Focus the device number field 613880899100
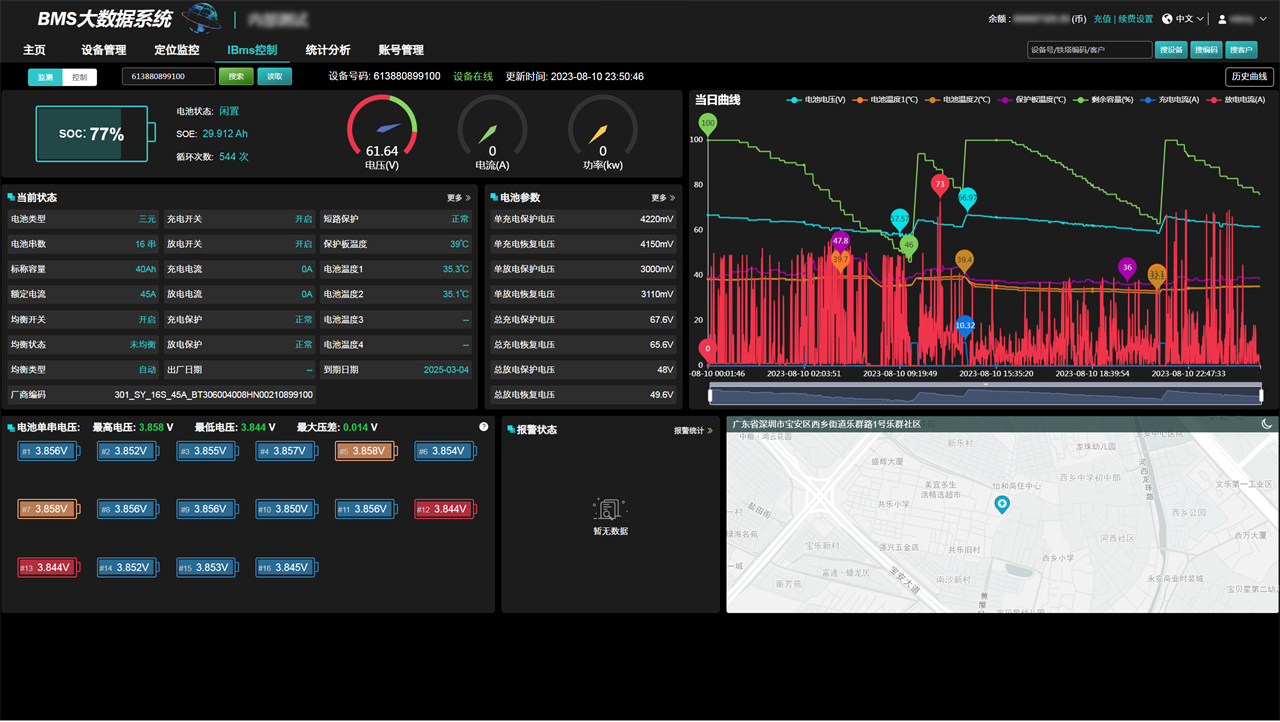1280x722 pixels. 168,77
